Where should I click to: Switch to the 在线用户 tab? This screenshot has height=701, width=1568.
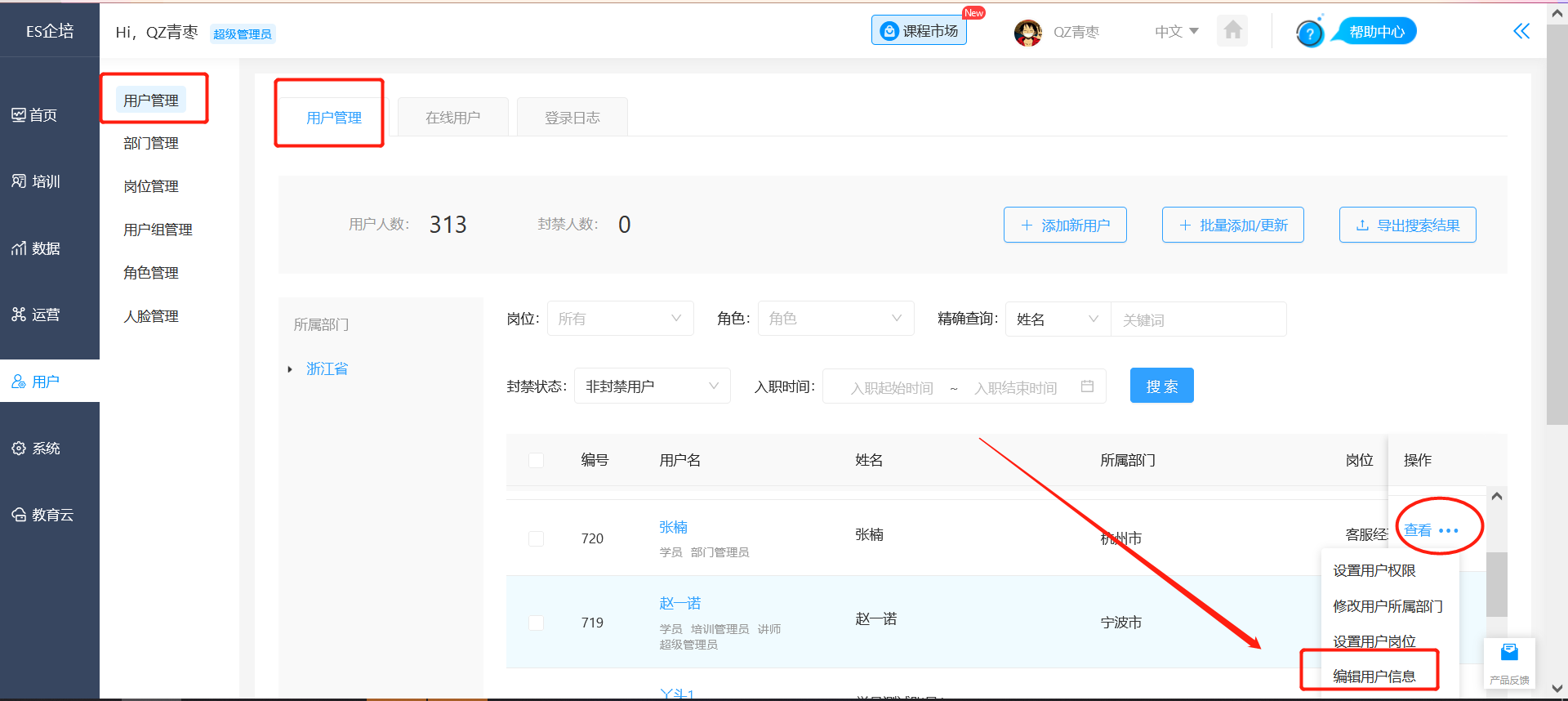452,118
